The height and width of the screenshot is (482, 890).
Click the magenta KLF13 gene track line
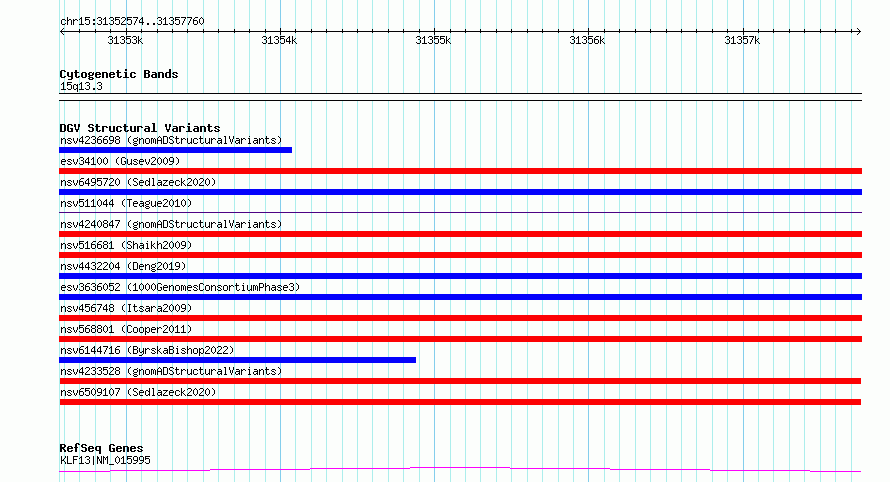click(x=460, y=470)
